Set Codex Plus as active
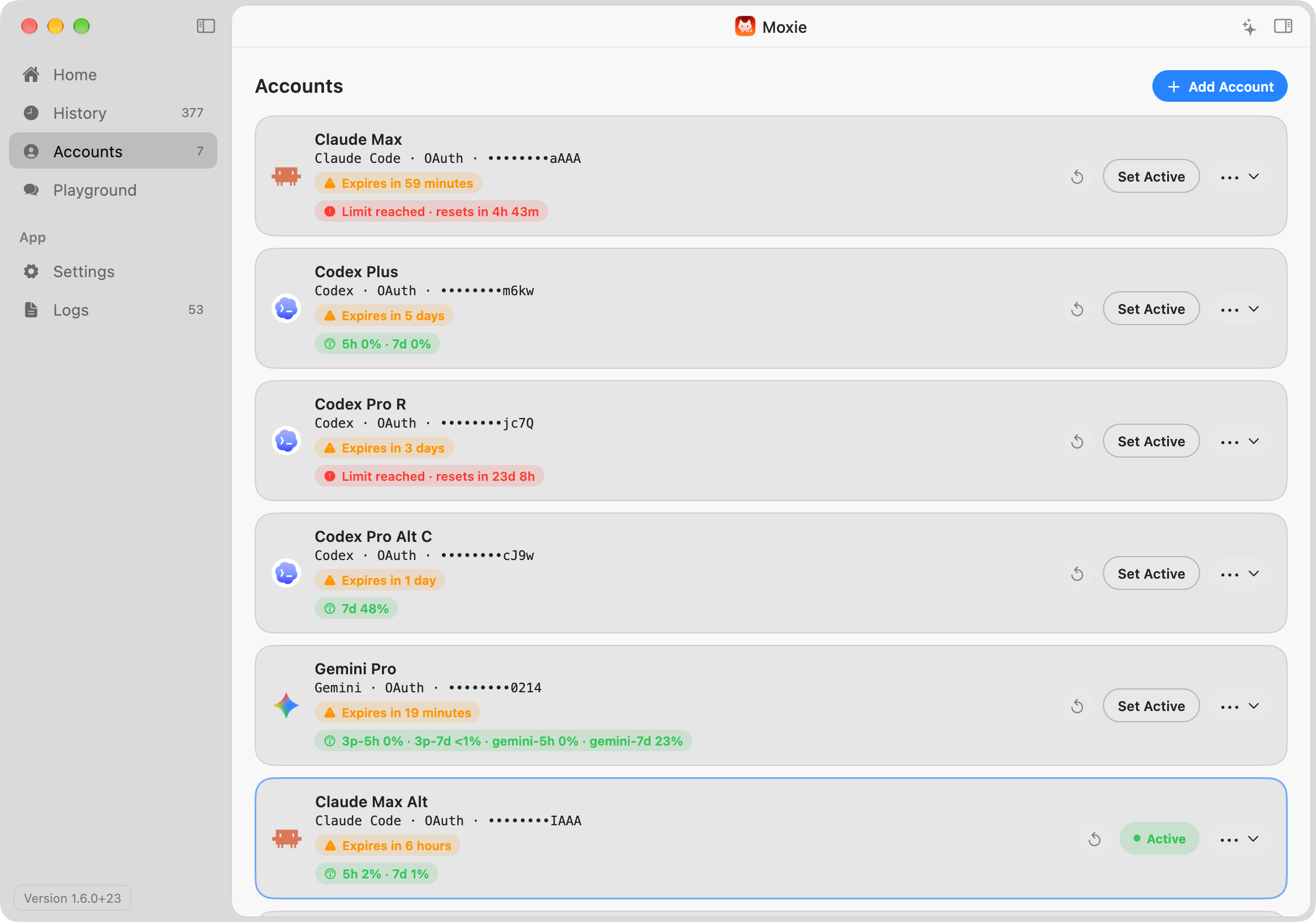Image resolution: width=1316 pixels, height=922 pixels. 1151,309
